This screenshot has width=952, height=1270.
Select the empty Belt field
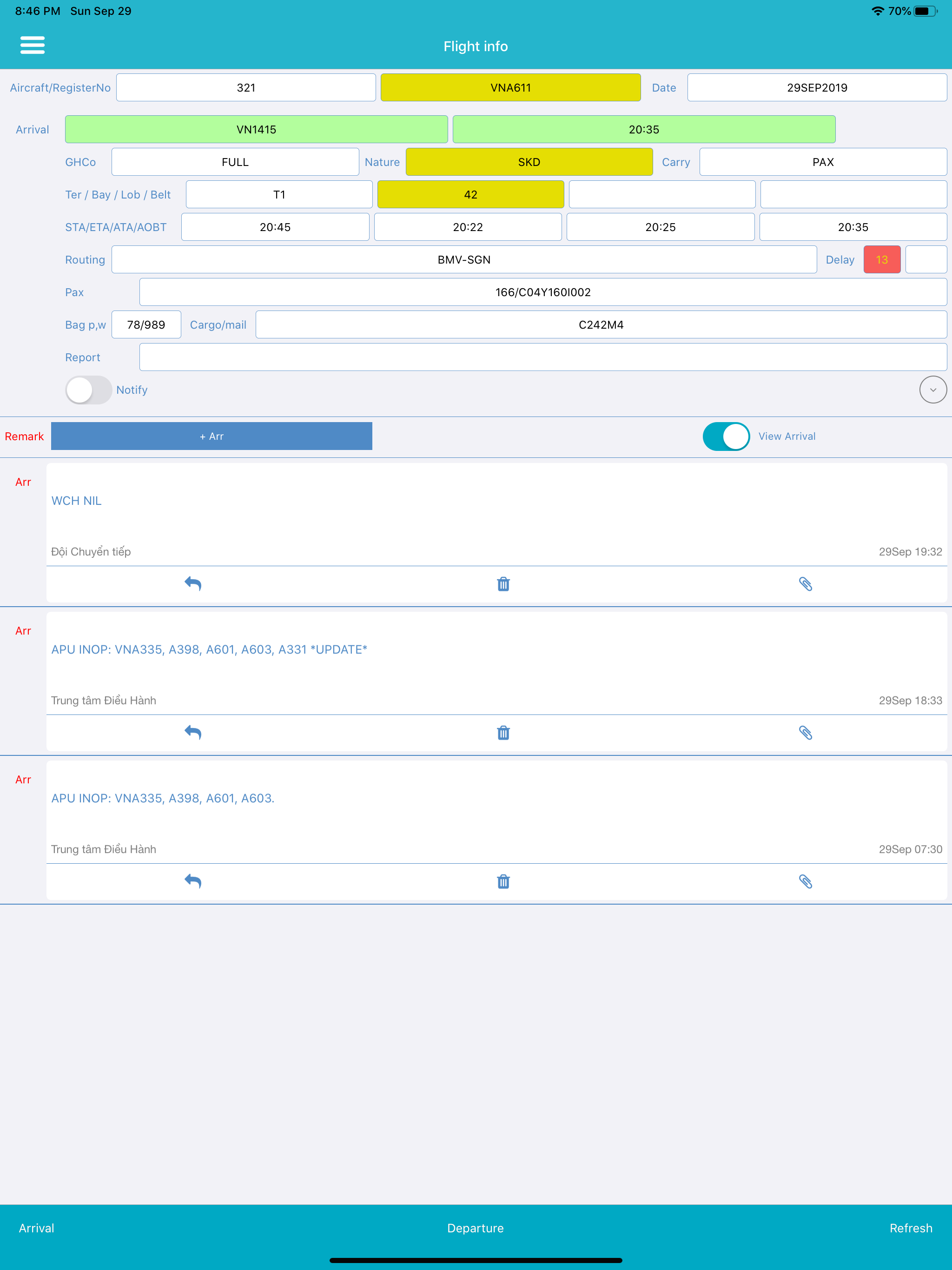point(853,195)
